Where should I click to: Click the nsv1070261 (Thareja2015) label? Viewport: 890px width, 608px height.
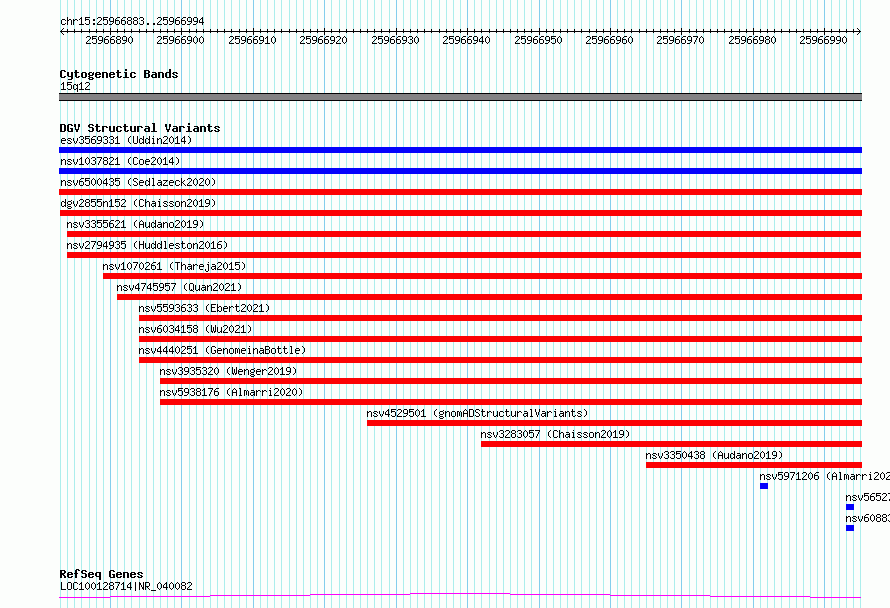(174, 266)
